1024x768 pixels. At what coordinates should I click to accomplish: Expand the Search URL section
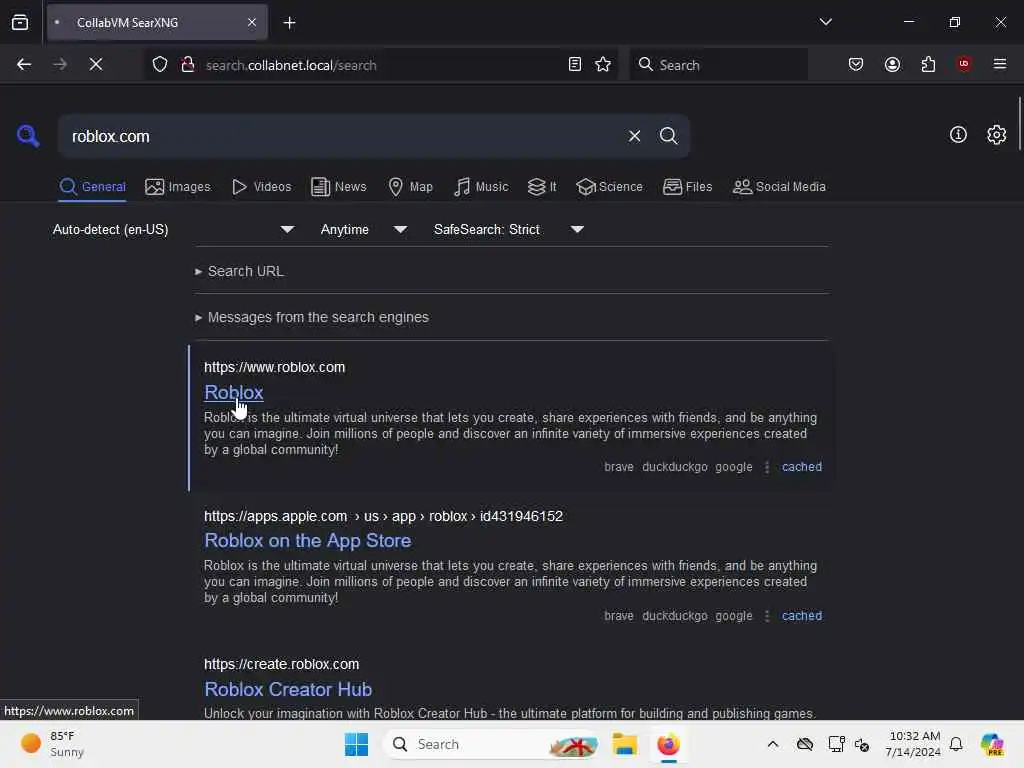pos(239,271)
